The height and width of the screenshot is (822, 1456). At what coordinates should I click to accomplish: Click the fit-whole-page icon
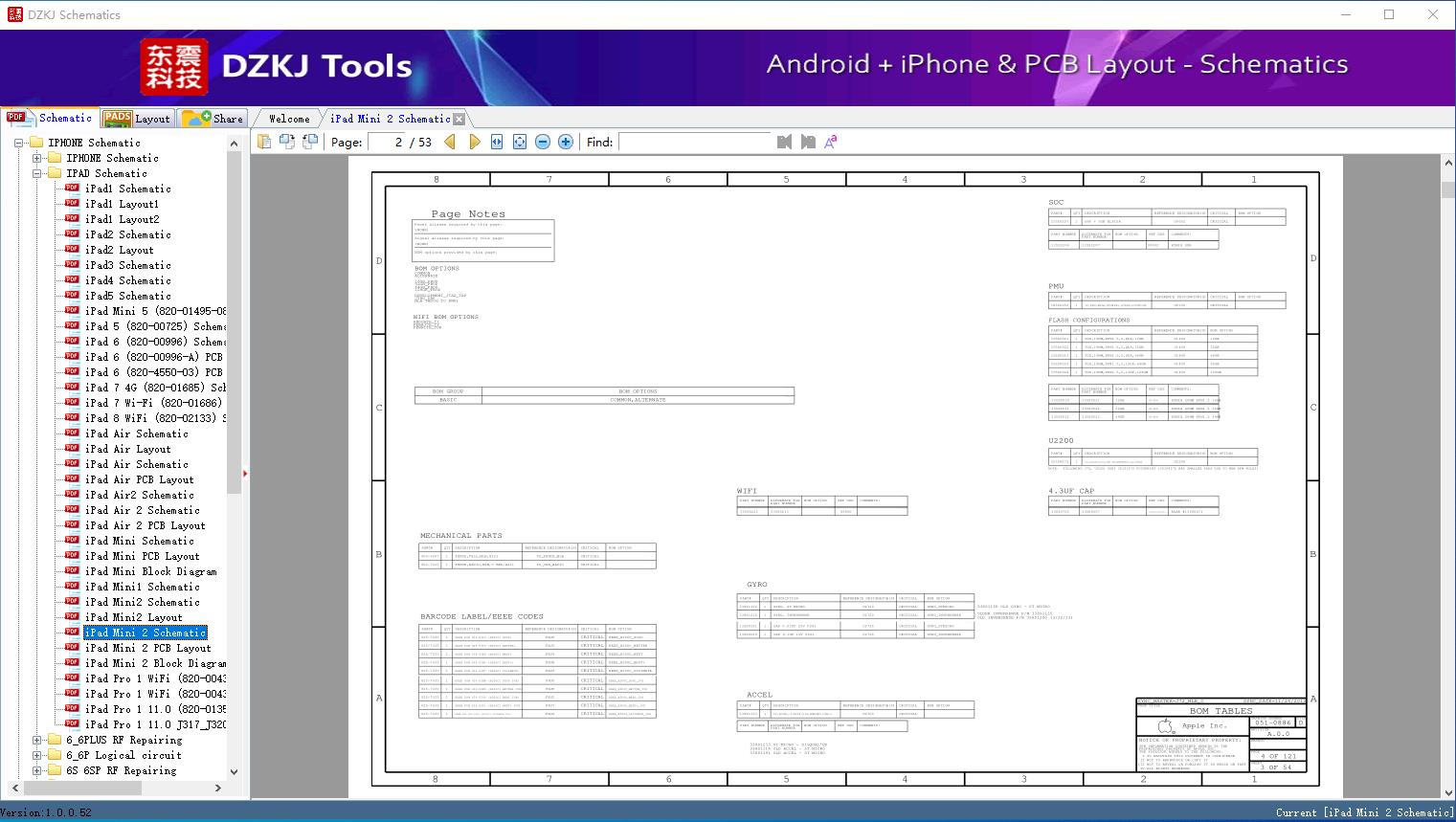(x=520, y=142)
